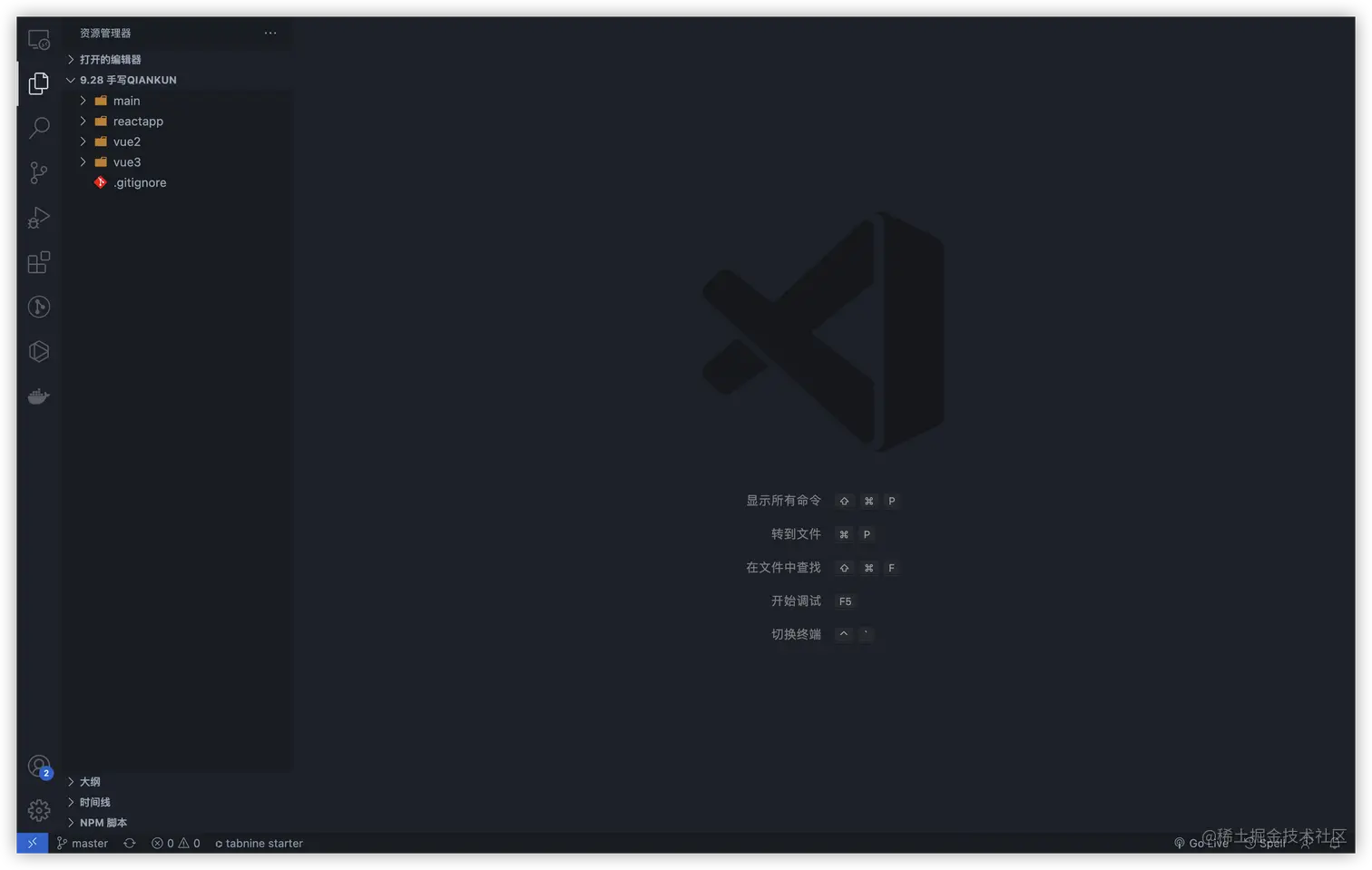Open the .gitignore file name
The height and width of the screenshot is (870, 1372).
click(x=140, y=182)
